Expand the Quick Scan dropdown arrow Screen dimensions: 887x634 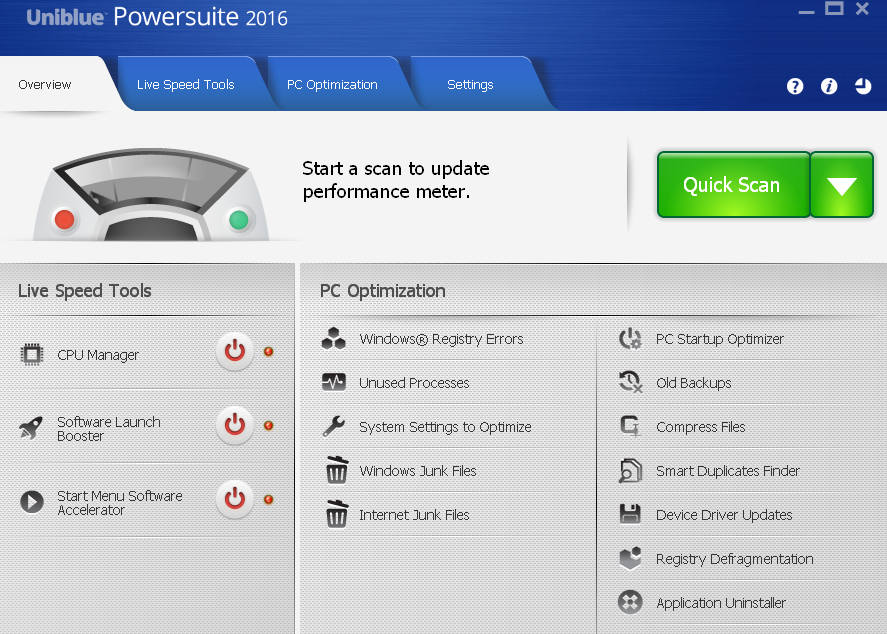842,185
